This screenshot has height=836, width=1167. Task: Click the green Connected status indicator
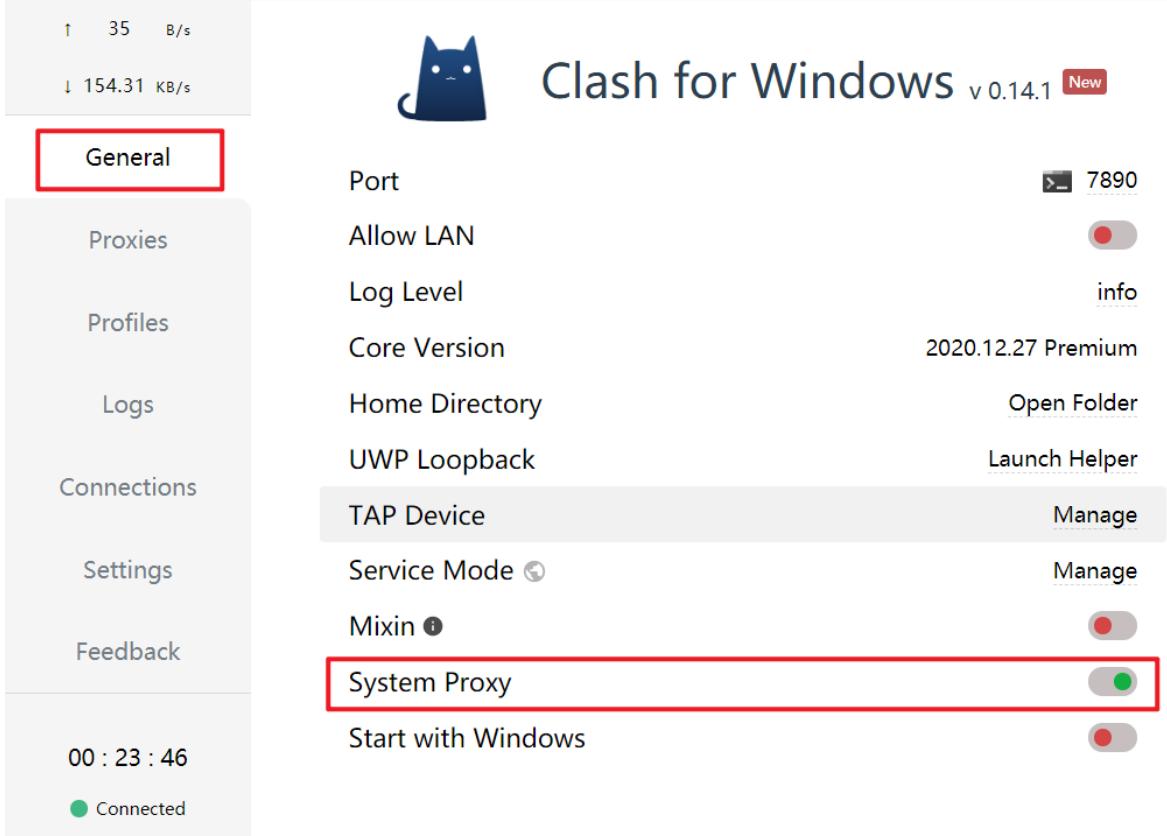(79, 808)
